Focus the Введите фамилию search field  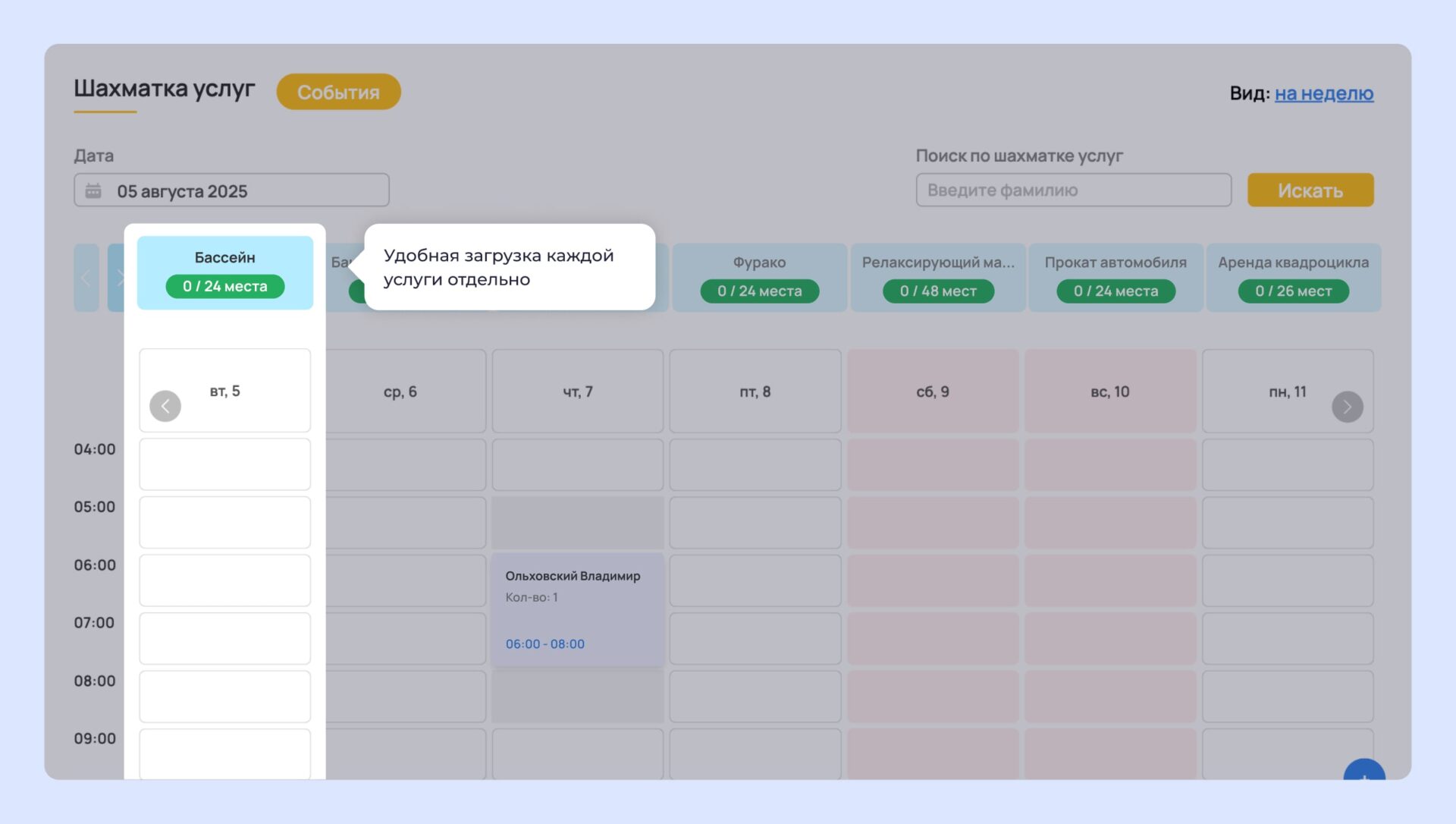[x=1072, y=190]
